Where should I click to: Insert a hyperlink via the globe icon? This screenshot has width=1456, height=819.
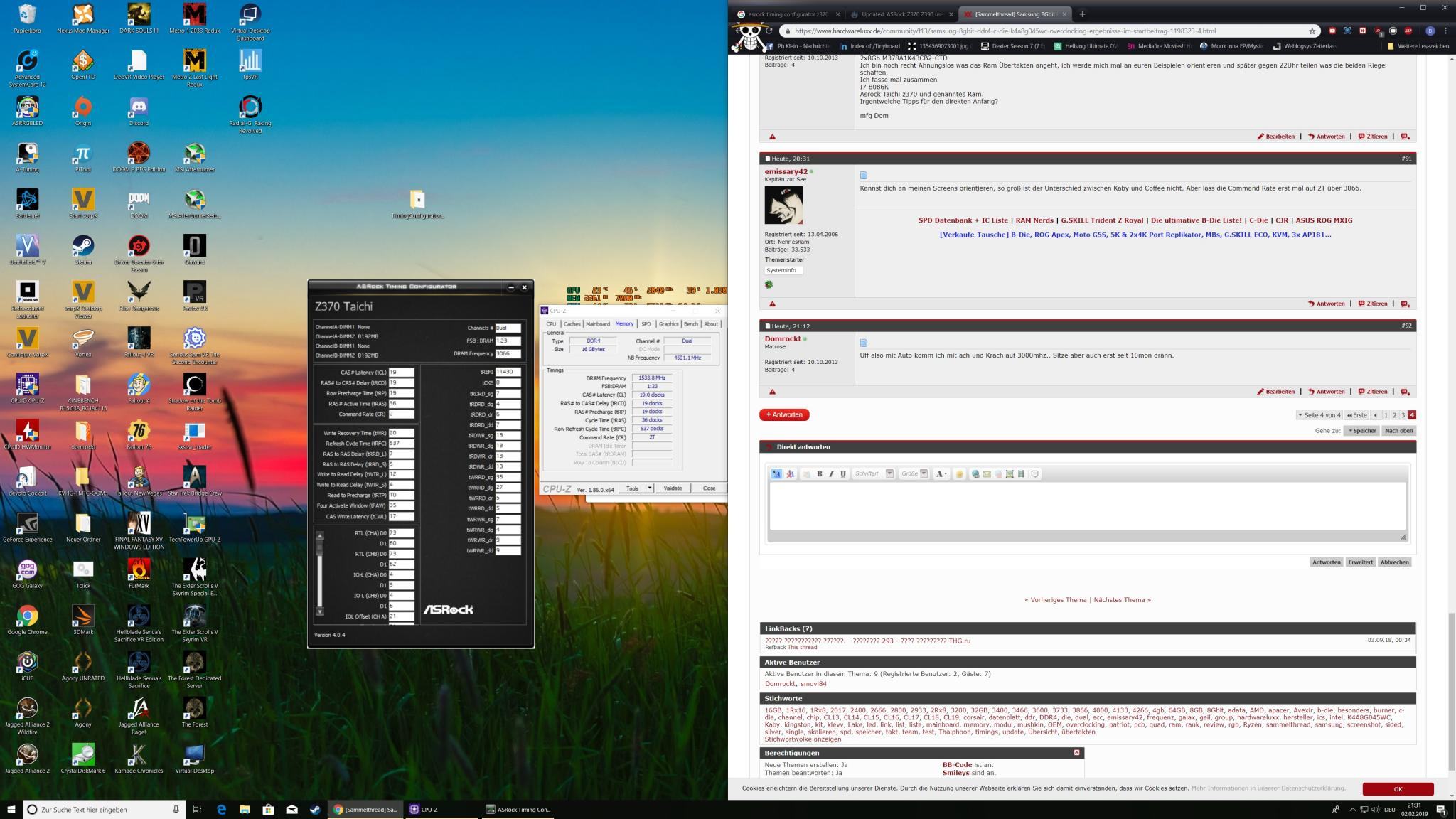pyautogui.click(x=975, y=474)
